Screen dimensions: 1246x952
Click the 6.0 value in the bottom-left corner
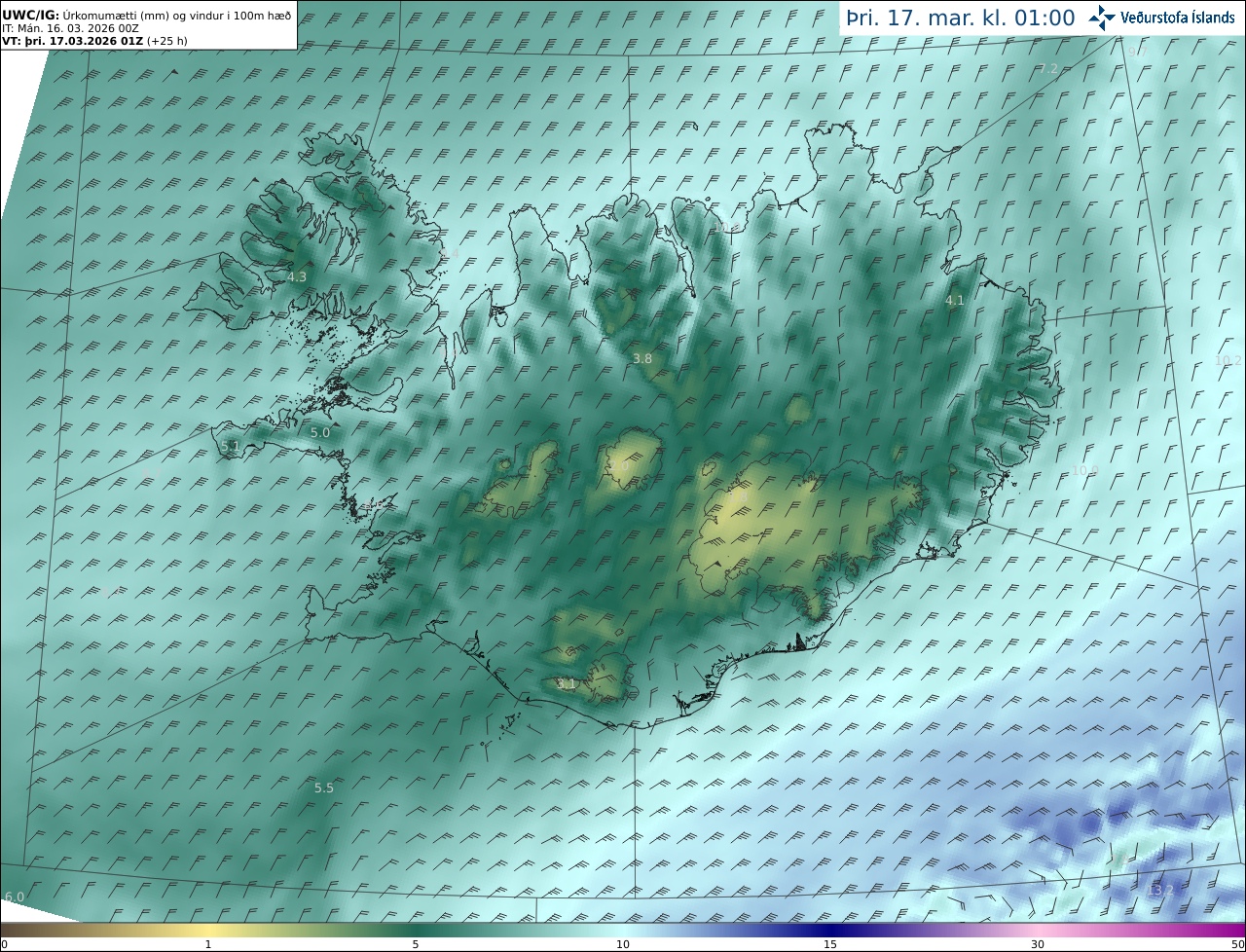pyautogui.click(x=15, y=897)
